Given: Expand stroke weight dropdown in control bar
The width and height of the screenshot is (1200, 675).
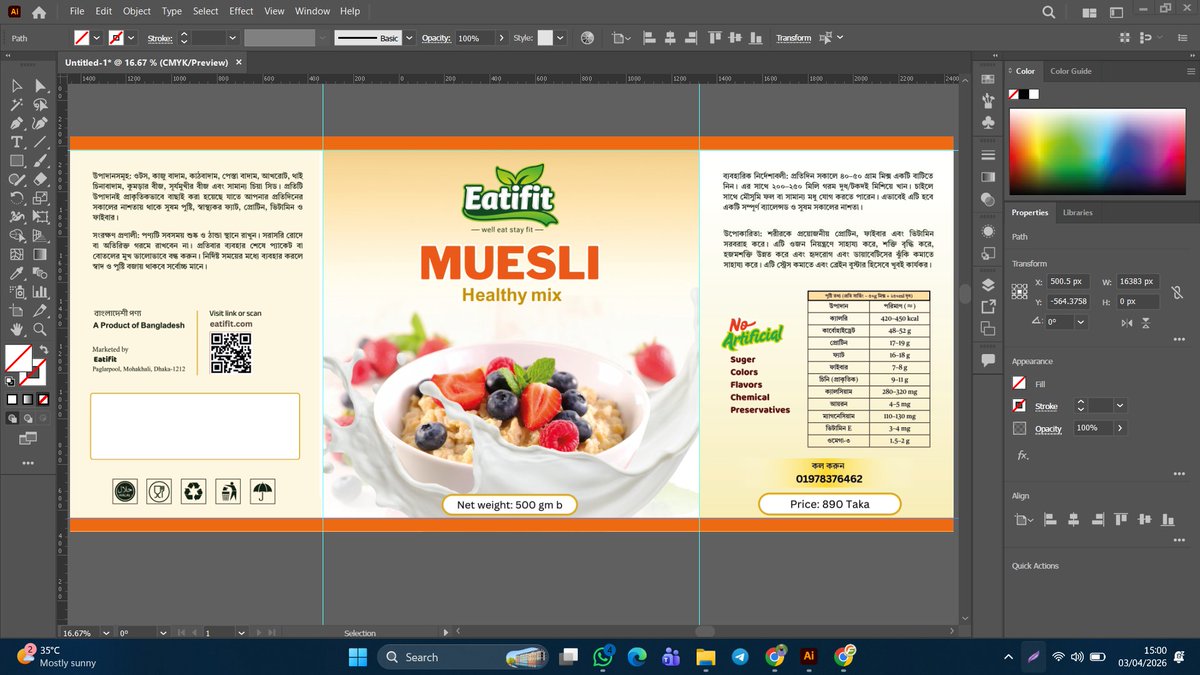Looking at the screenshot, I should [x=232, y=38].
